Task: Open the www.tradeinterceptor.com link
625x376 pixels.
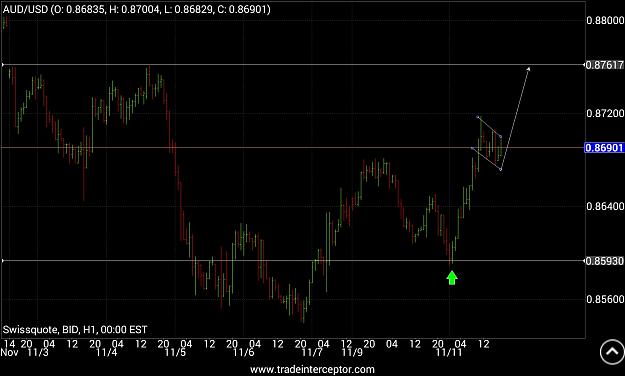Action: pos(312,370)
